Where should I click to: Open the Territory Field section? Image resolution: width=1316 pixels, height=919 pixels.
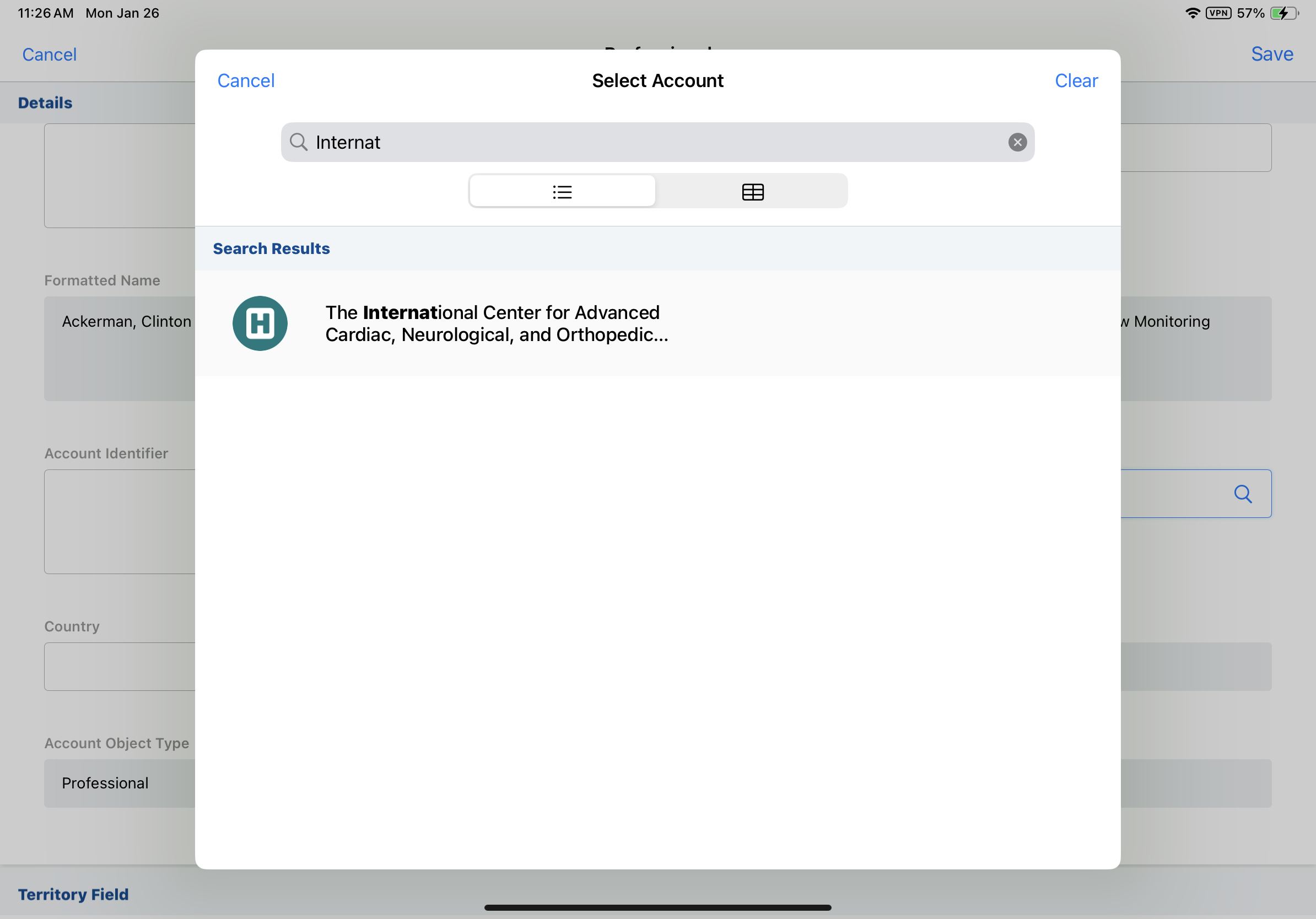click(73, 894)
